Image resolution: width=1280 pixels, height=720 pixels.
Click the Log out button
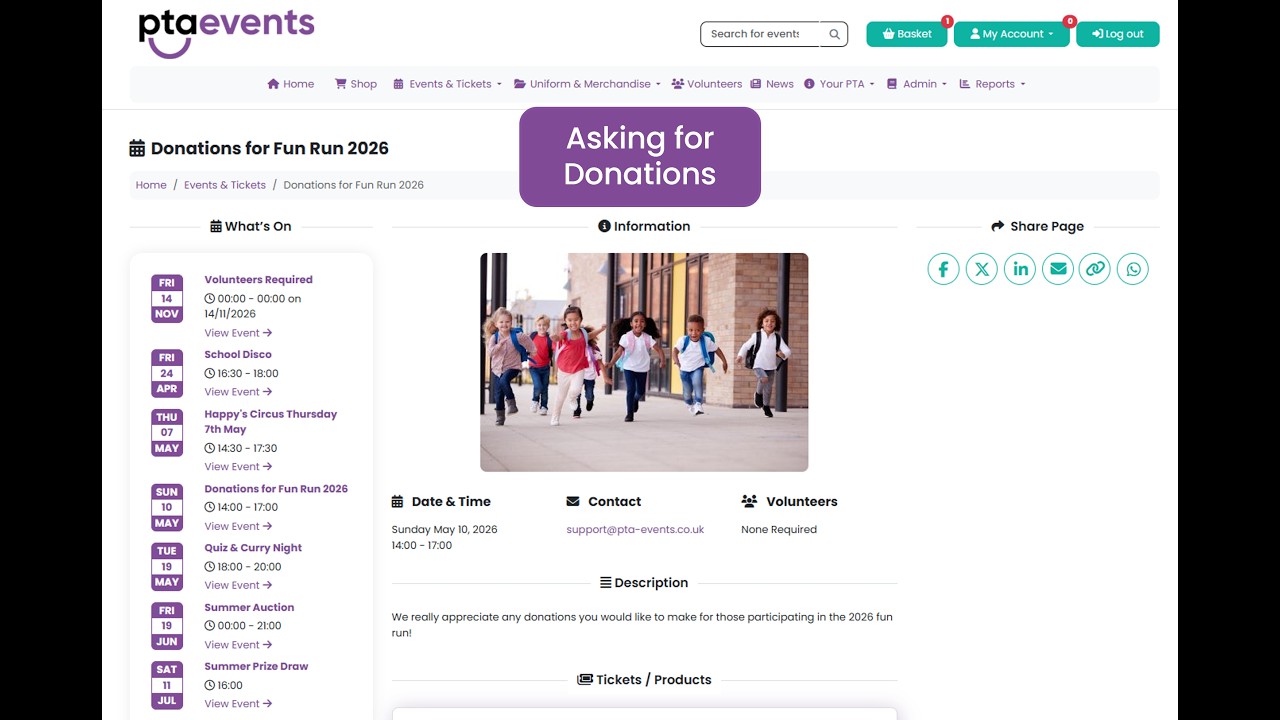point(1117,34)
